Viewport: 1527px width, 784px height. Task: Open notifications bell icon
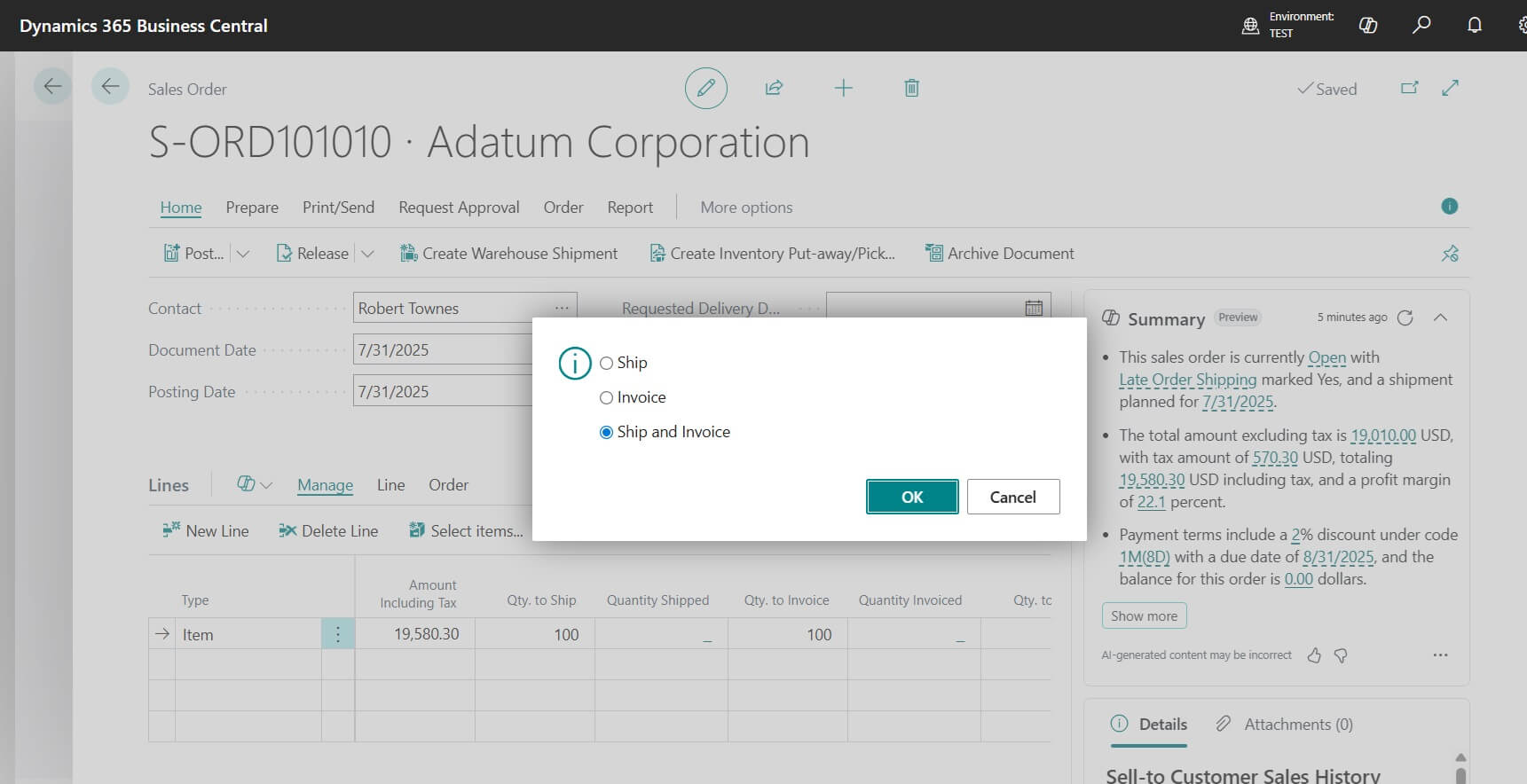(x=1474, y=25)
